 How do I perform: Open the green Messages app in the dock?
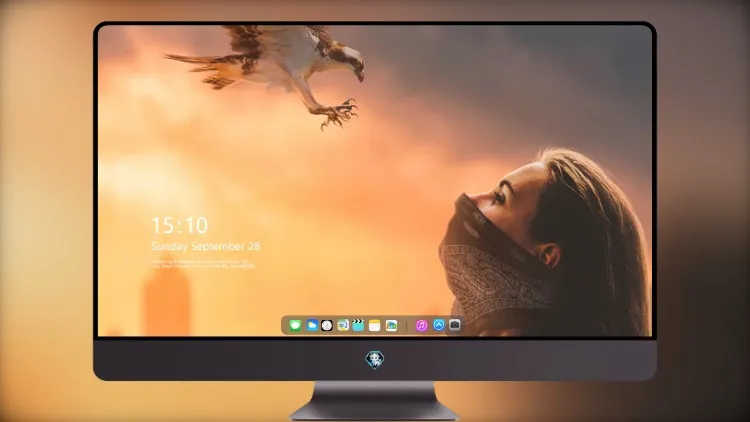pyautogui.click(x=295, y=325)
